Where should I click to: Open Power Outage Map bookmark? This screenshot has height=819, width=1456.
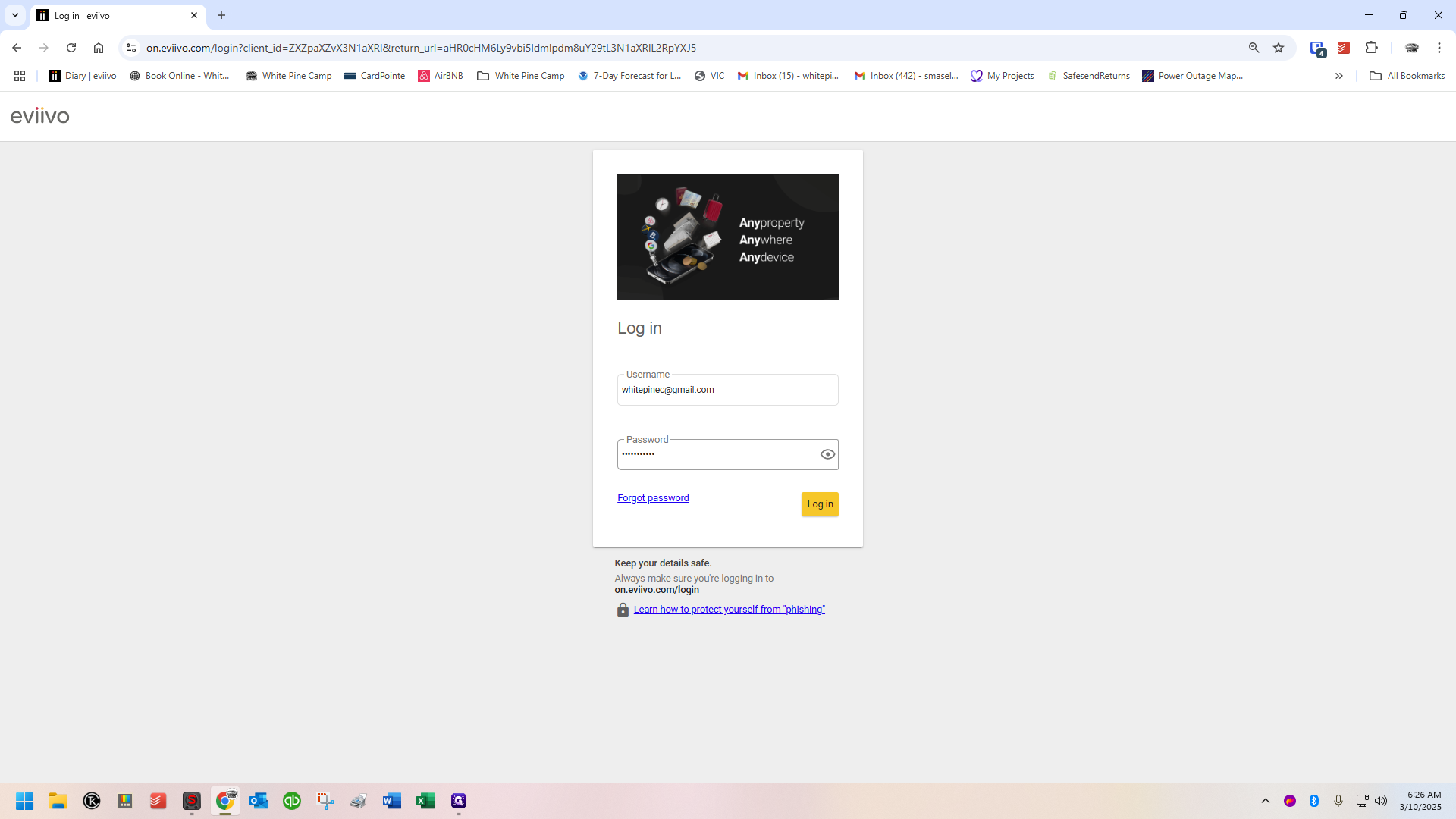(x=1193, y=76)
